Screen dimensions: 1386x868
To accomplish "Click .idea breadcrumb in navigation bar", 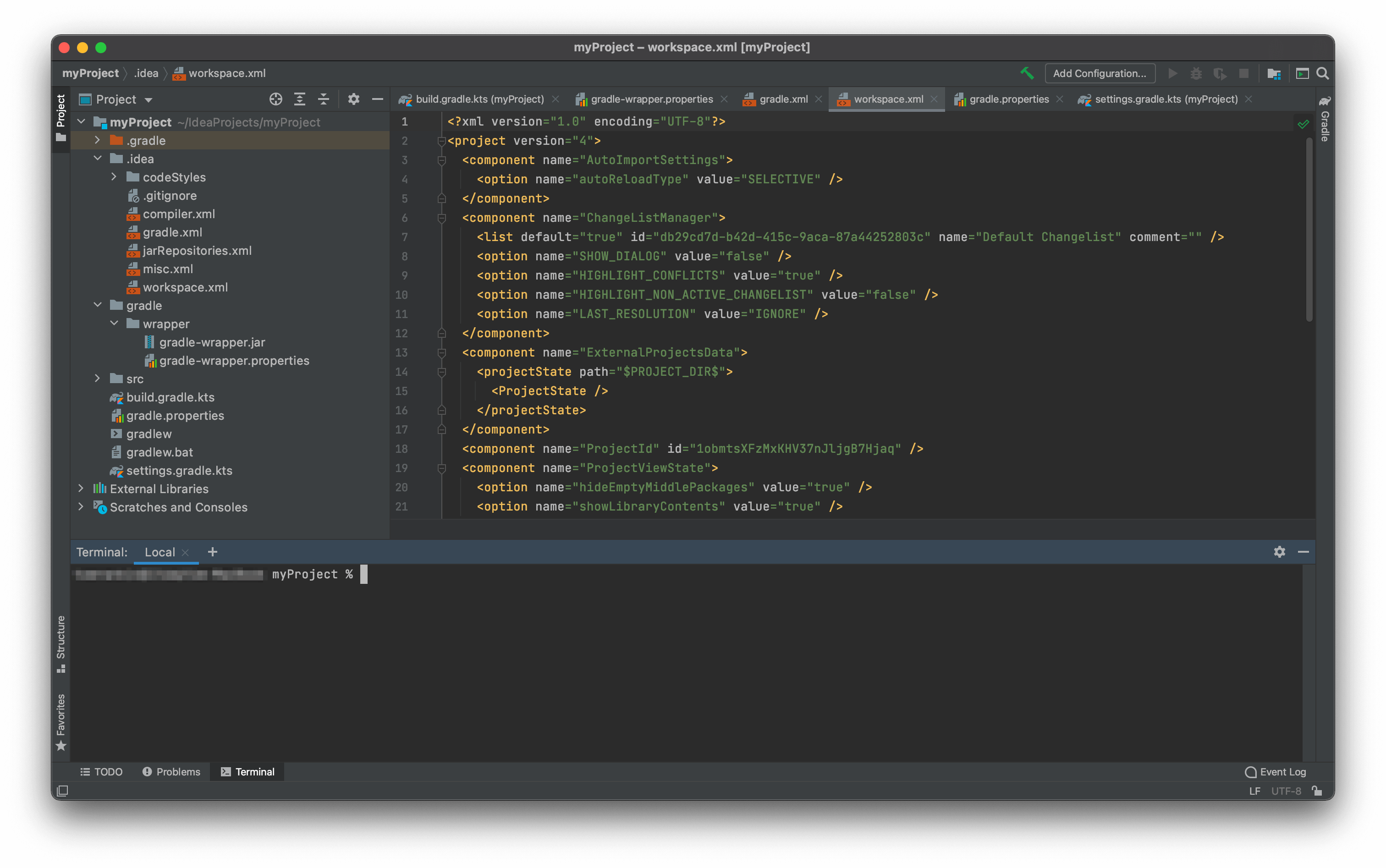I will pyautogui.click(x=146, y=73).
